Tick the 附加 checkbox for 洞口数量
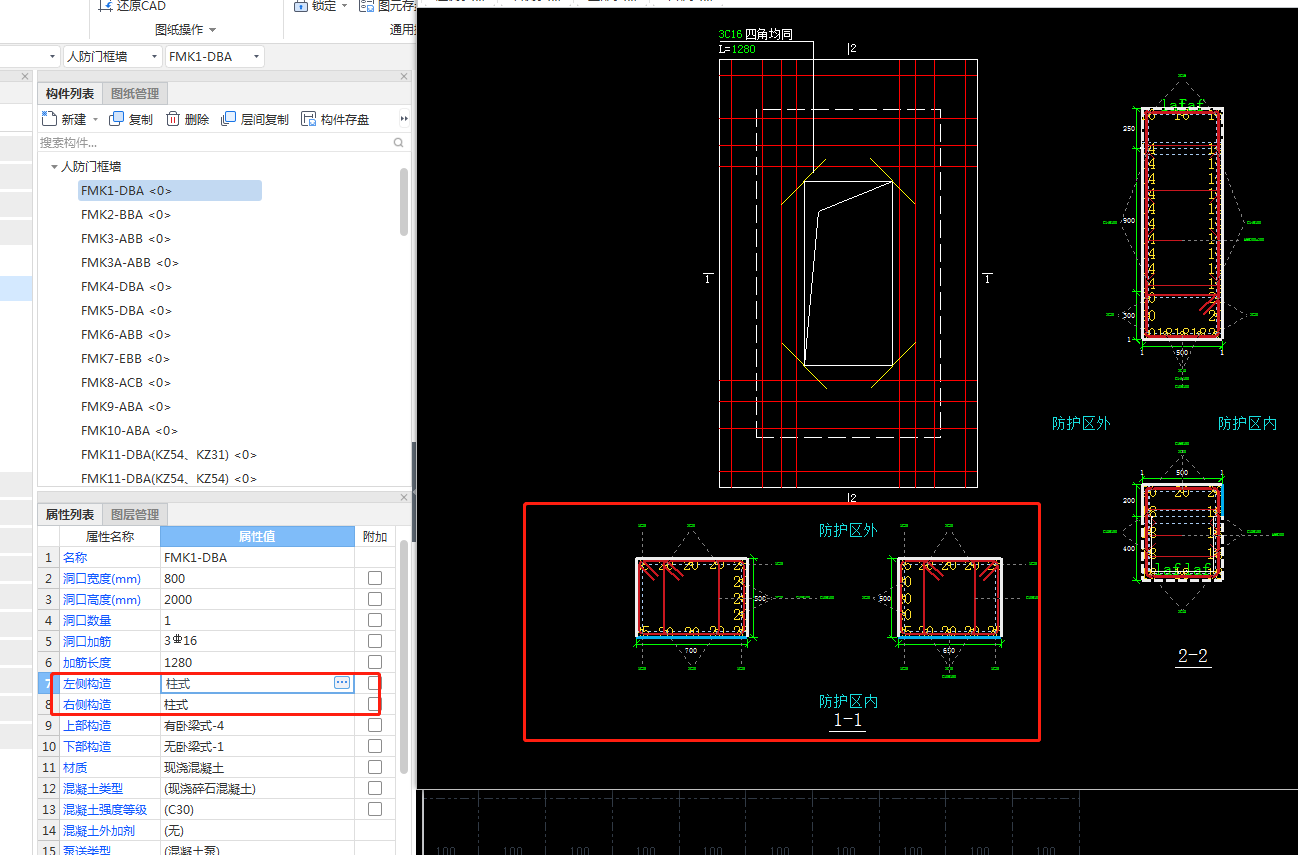Image resolution: width=1298 pixels, height=855 pixels. 375,620
